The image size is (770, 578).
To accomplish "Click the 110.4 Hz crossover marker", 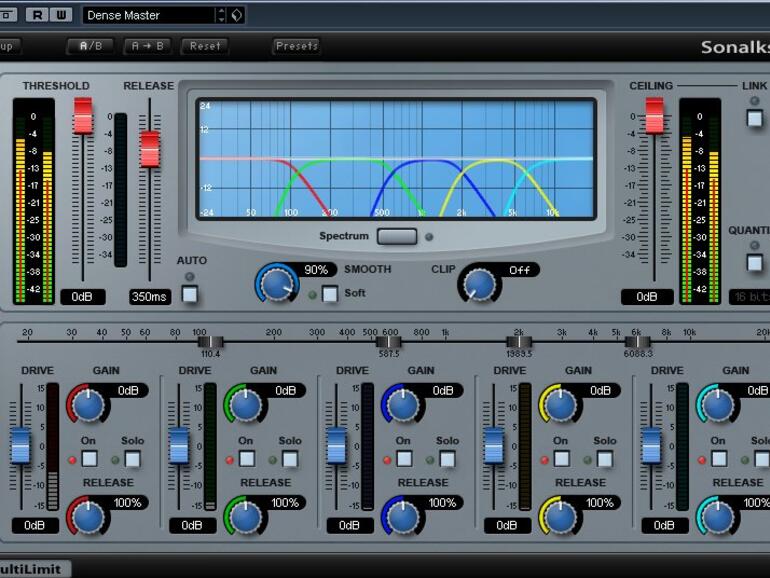I will click(210, 343).
